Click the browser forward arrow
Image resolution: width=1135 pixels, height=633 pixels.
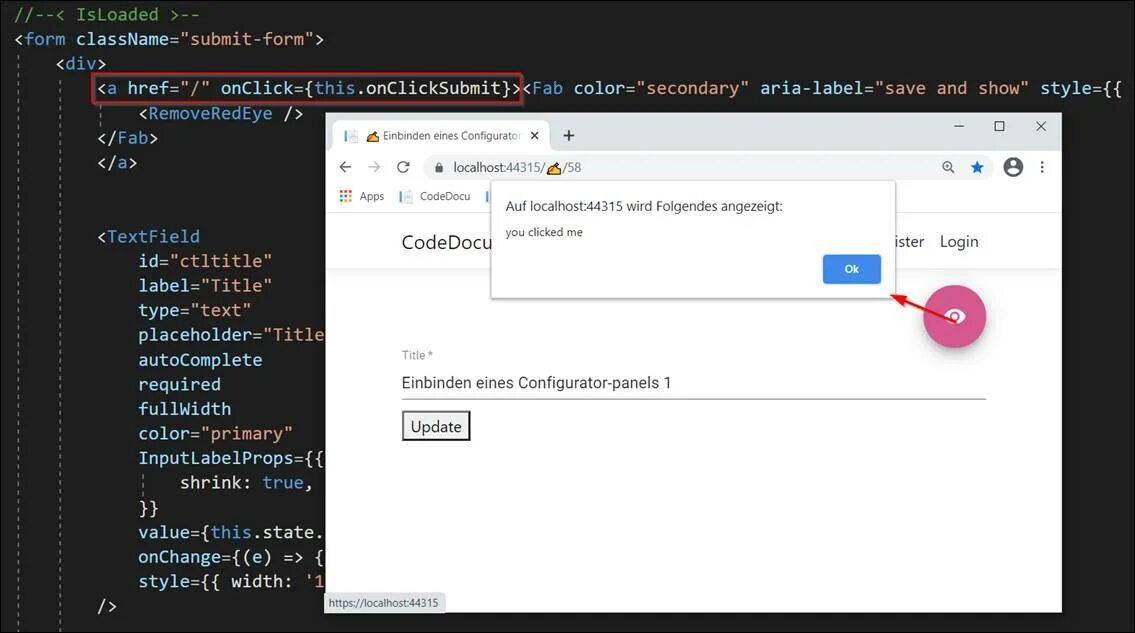coord(374,167)
